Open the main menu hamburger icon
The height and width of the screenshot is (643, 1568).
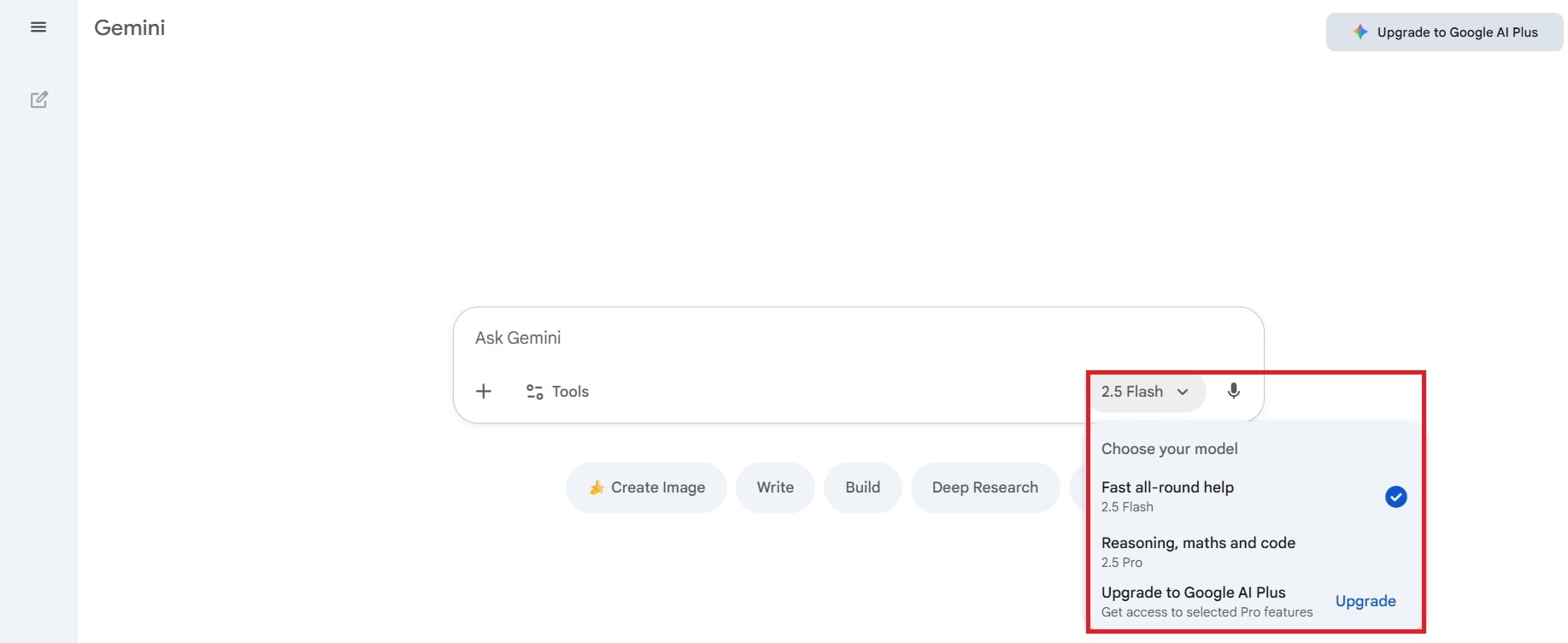coord(38,27)
